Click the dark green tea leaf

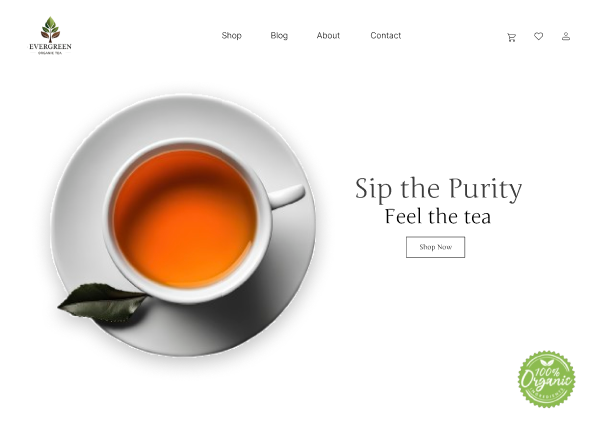point(102,303)
